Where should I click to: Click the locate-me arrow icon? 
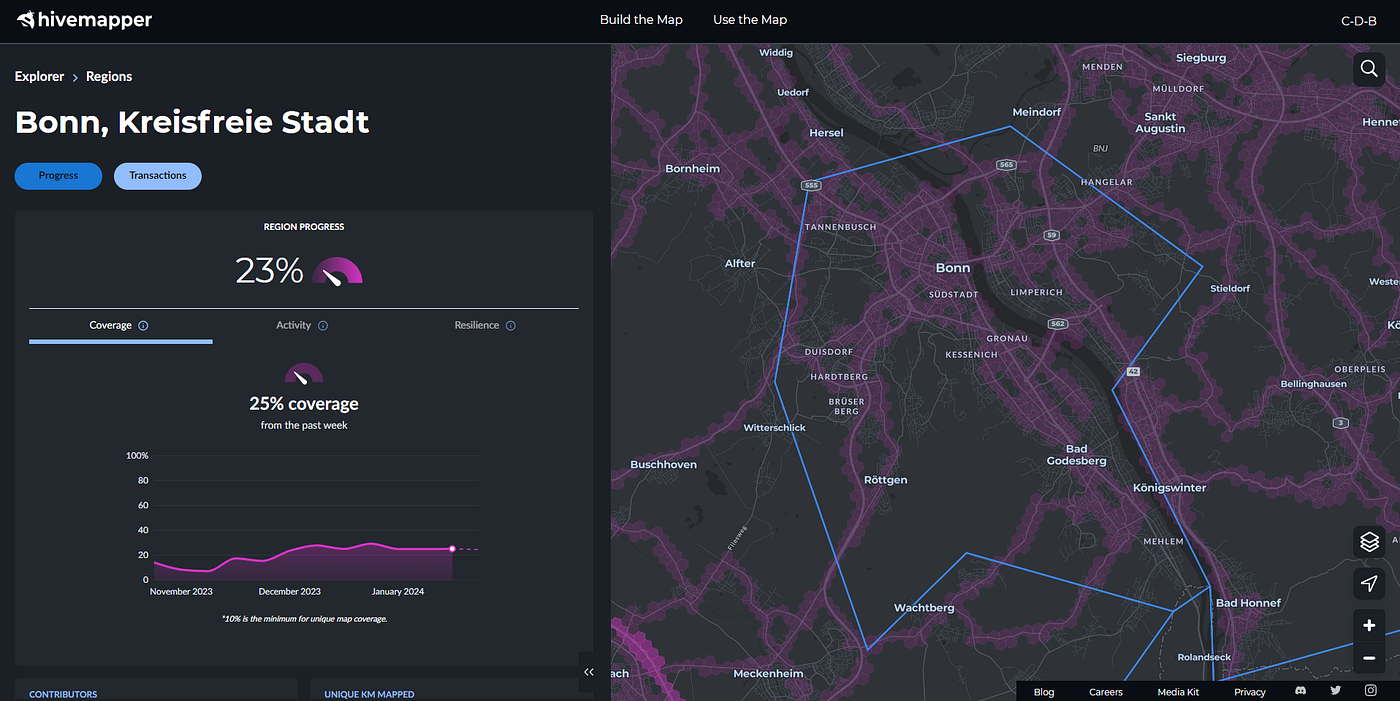(x=1369, y=583)
